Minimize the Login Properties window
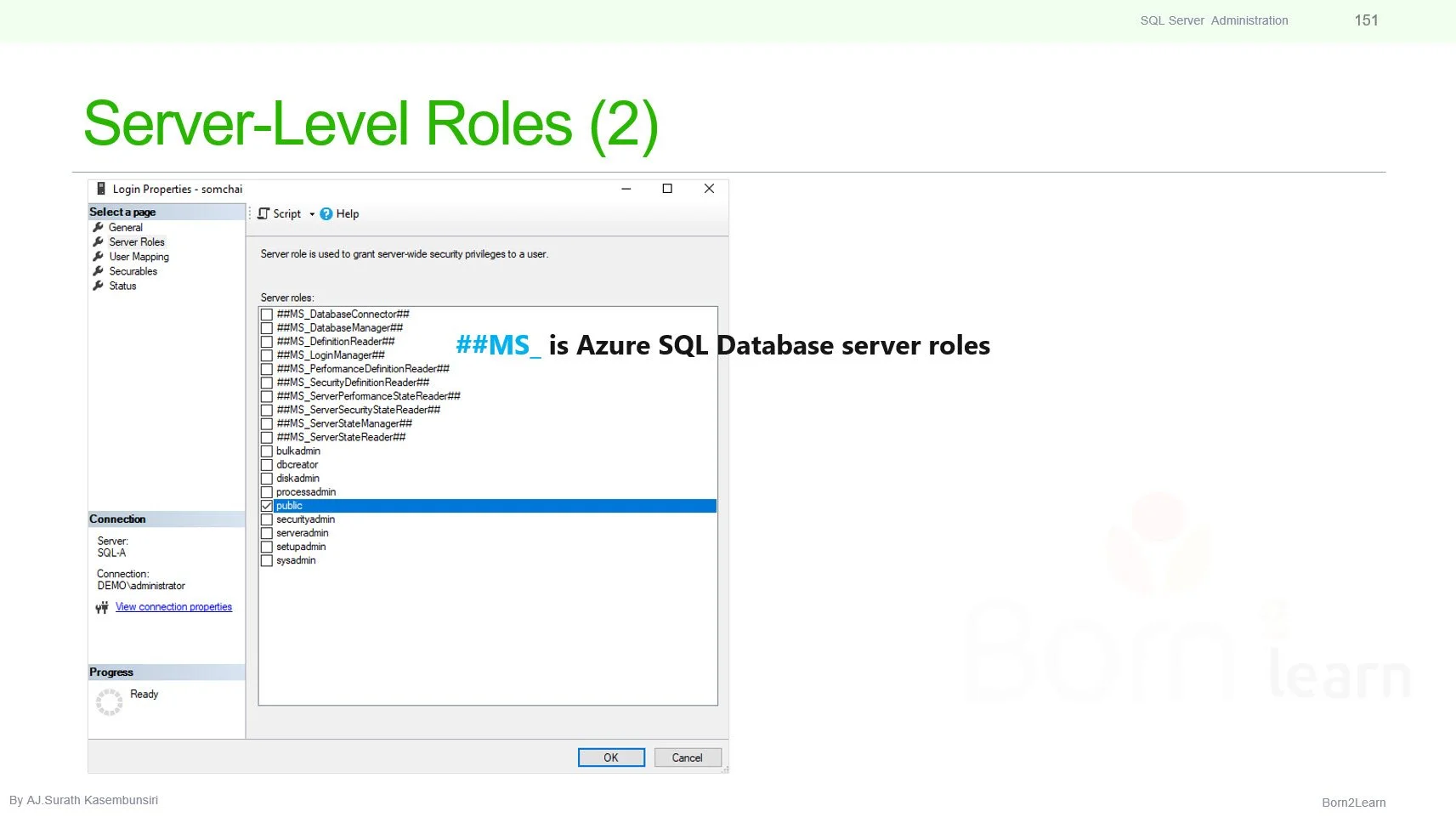This screenshot has height=817, width=1456. coord(626,189)
